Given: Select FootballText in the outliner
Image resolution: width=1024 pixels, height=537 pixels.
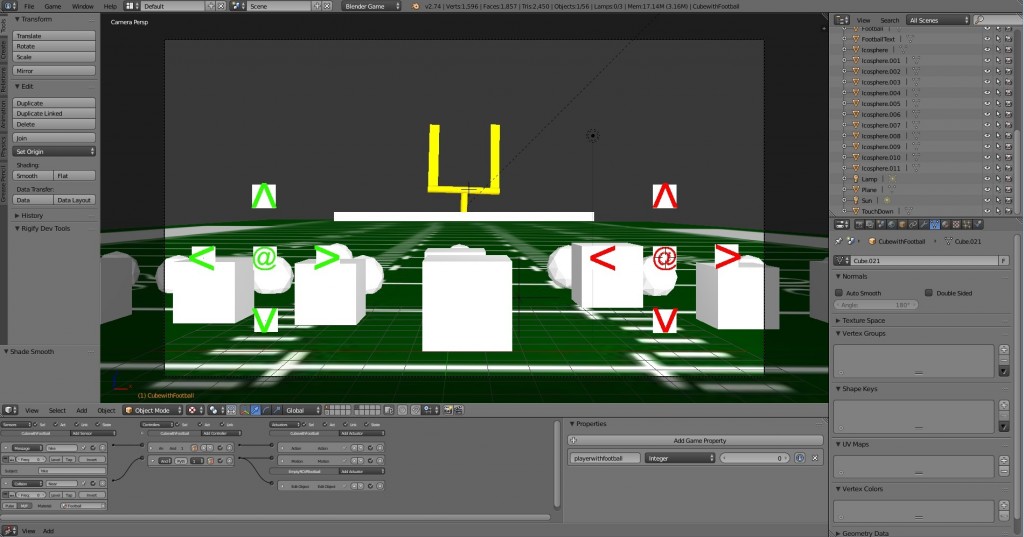Looking at the screenshot, I should 878,39.
